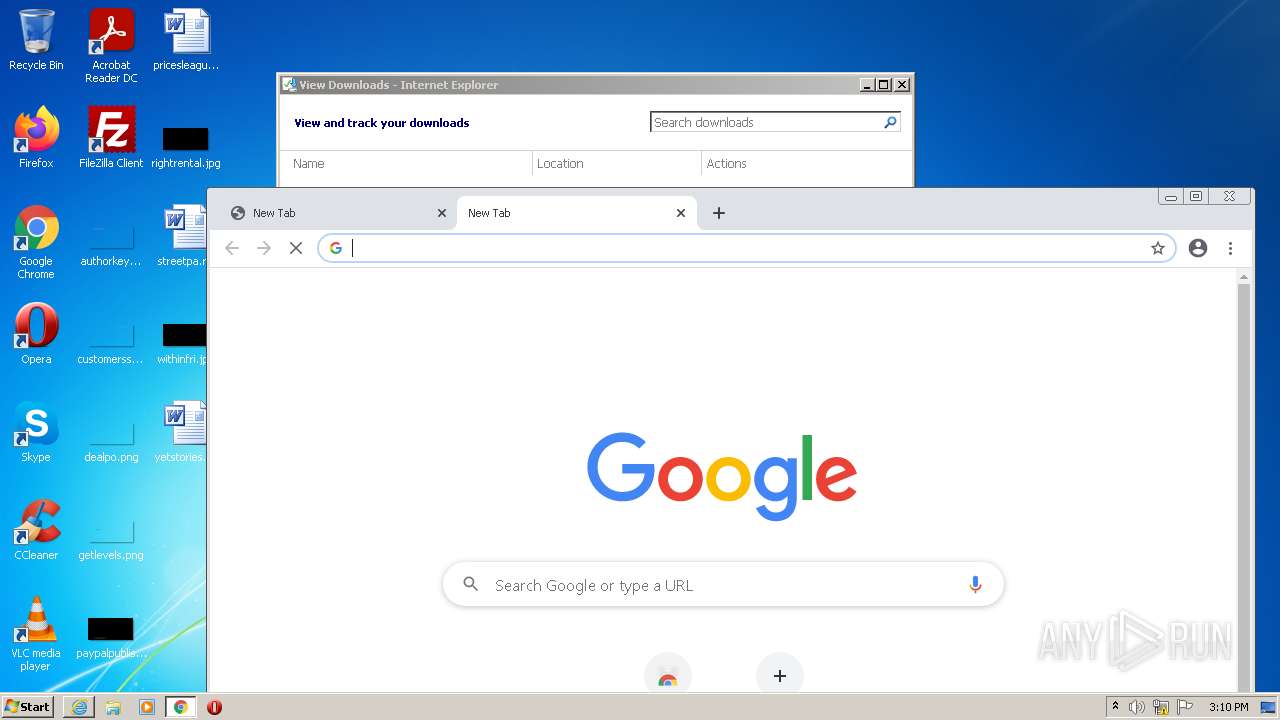Select the VLC media player desktop icon
Viewport: 1280px width, 720px height.
(36, 634)
